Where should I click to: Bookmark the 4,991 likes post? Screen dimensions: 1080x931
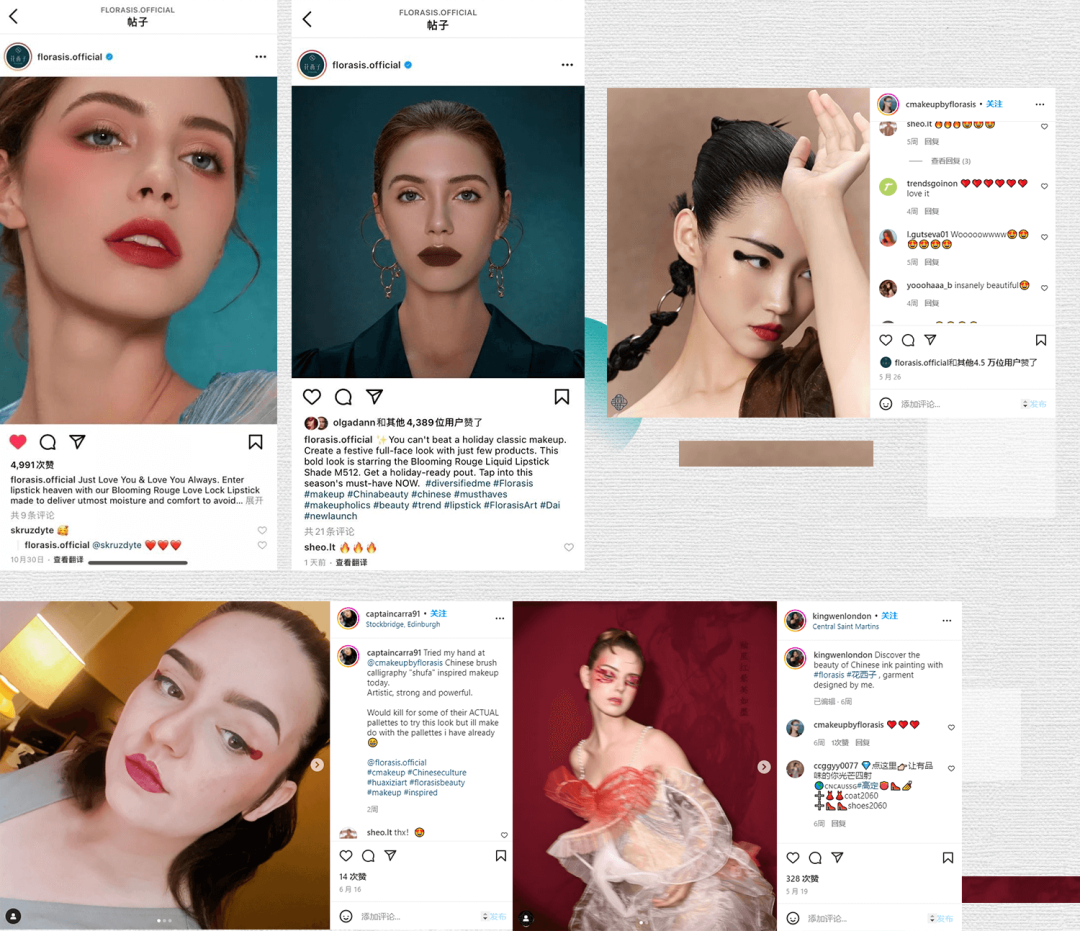click(x=255, y=442)
